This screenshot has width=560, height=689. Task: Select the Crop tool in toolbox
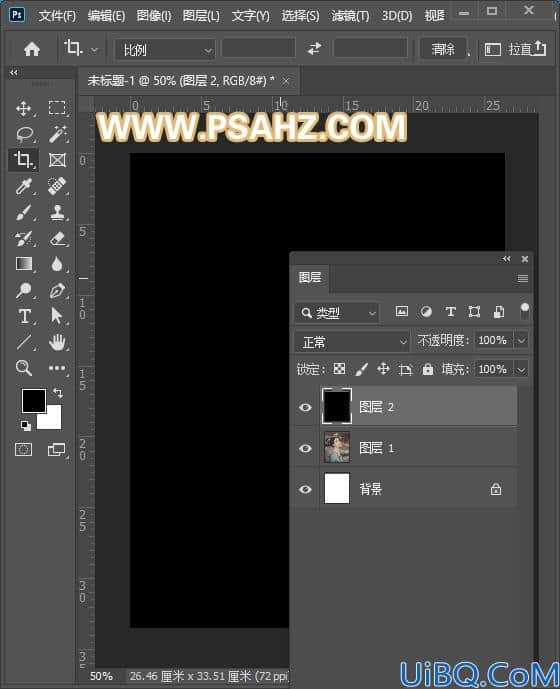coord(23,160)
